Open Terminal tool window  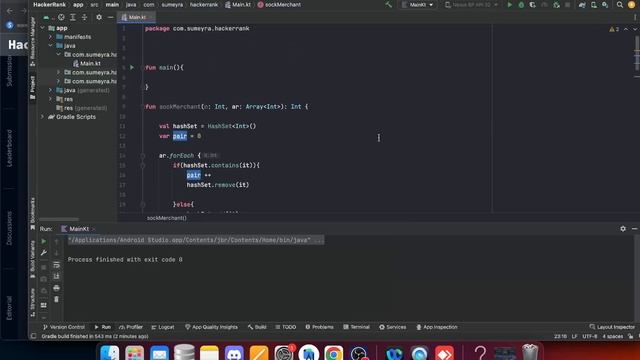coord(356,327)
